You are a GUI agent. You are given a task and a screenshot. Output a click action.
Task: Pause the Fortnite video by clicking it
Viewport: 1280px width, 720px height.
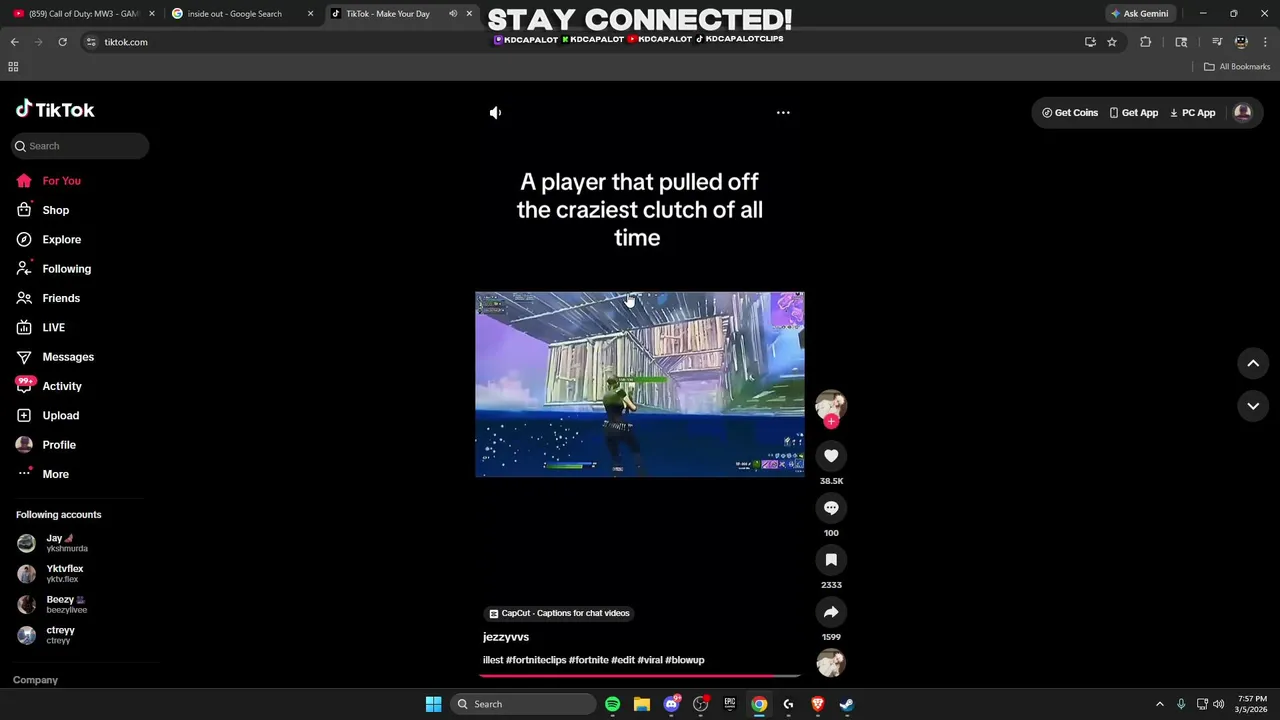[640, 384]
